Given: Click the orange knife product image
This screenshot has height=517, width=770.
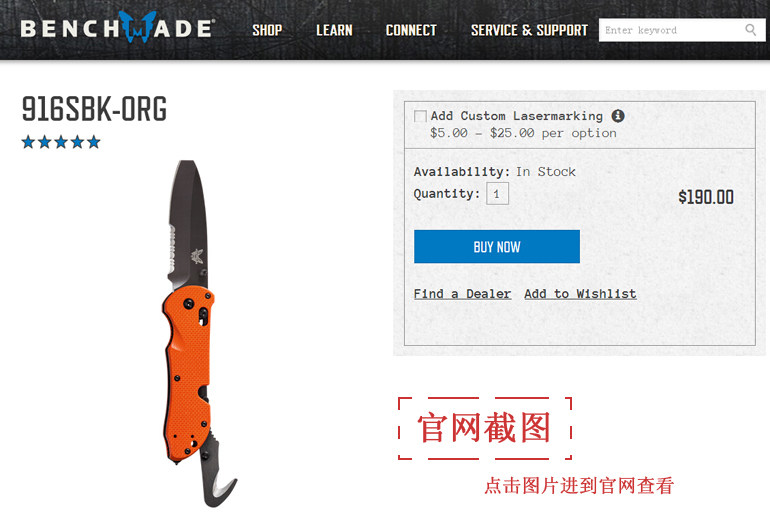Looking at the screenshot, I should [x=196, y=334].
